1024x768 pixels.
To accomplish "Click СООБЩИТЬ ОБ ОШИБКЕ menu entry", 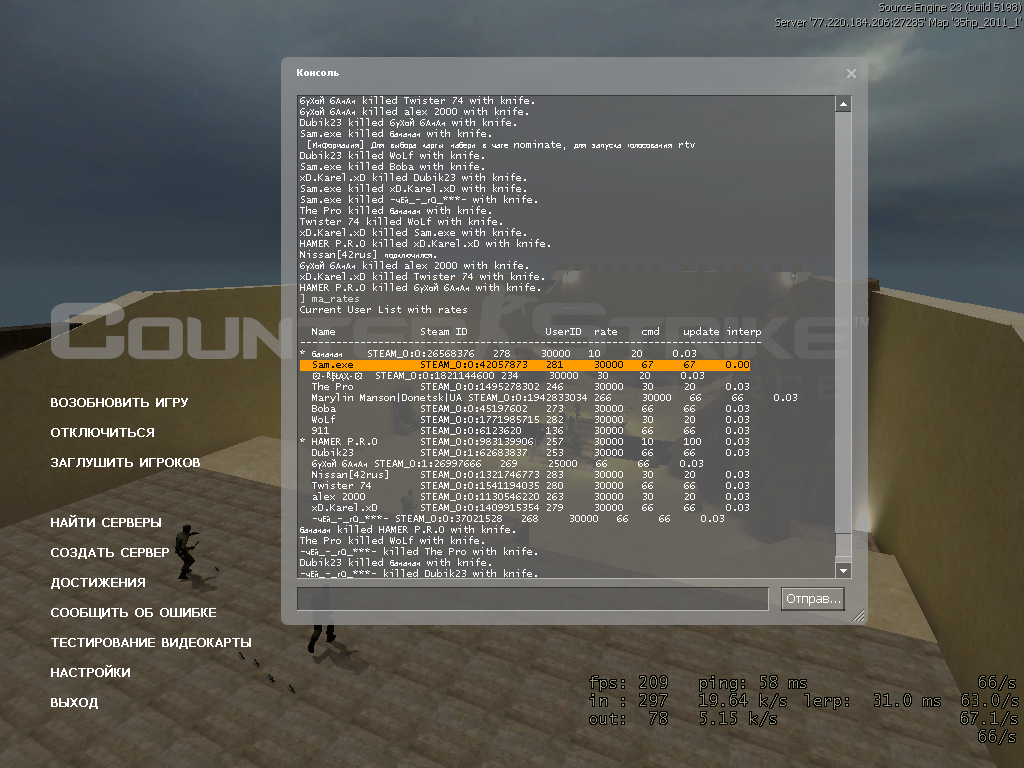I will click(133, 613).
